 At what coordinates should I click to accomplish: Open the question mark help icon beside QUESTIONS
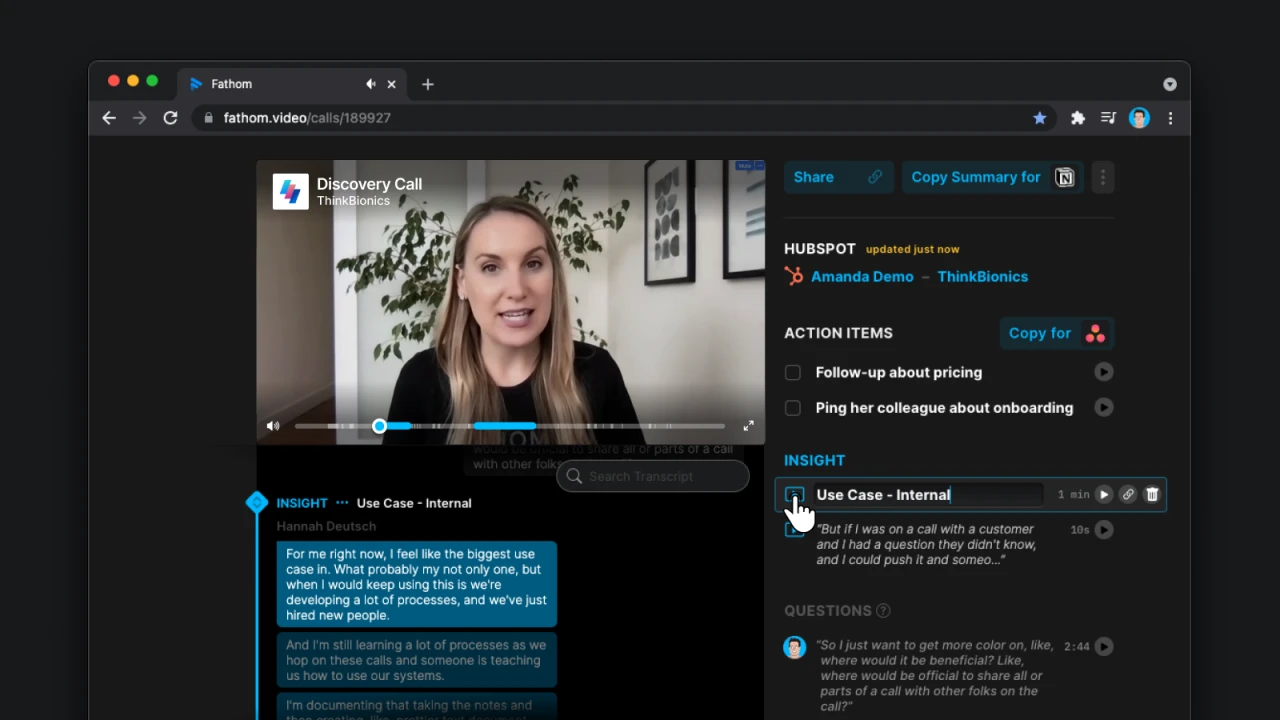(x=882, y=611)
